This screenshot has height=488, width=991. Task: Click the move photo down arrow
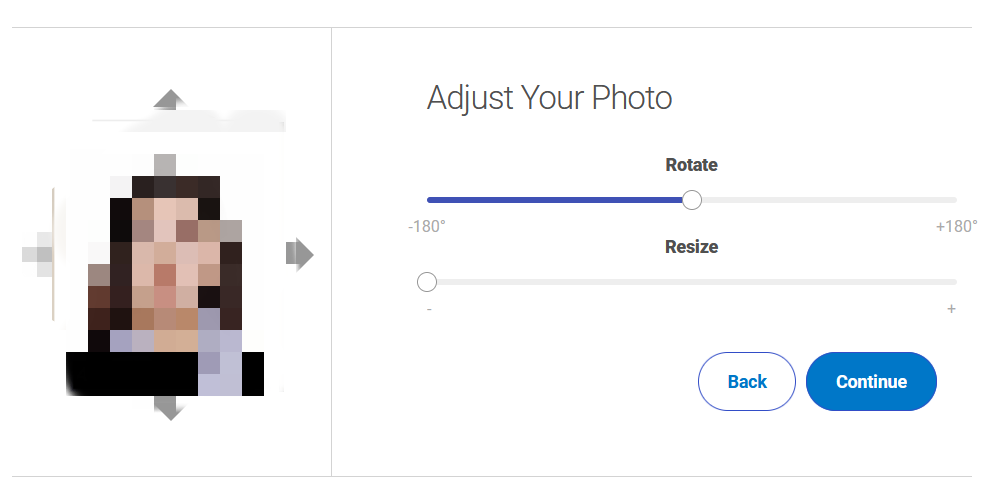(170, 407)
